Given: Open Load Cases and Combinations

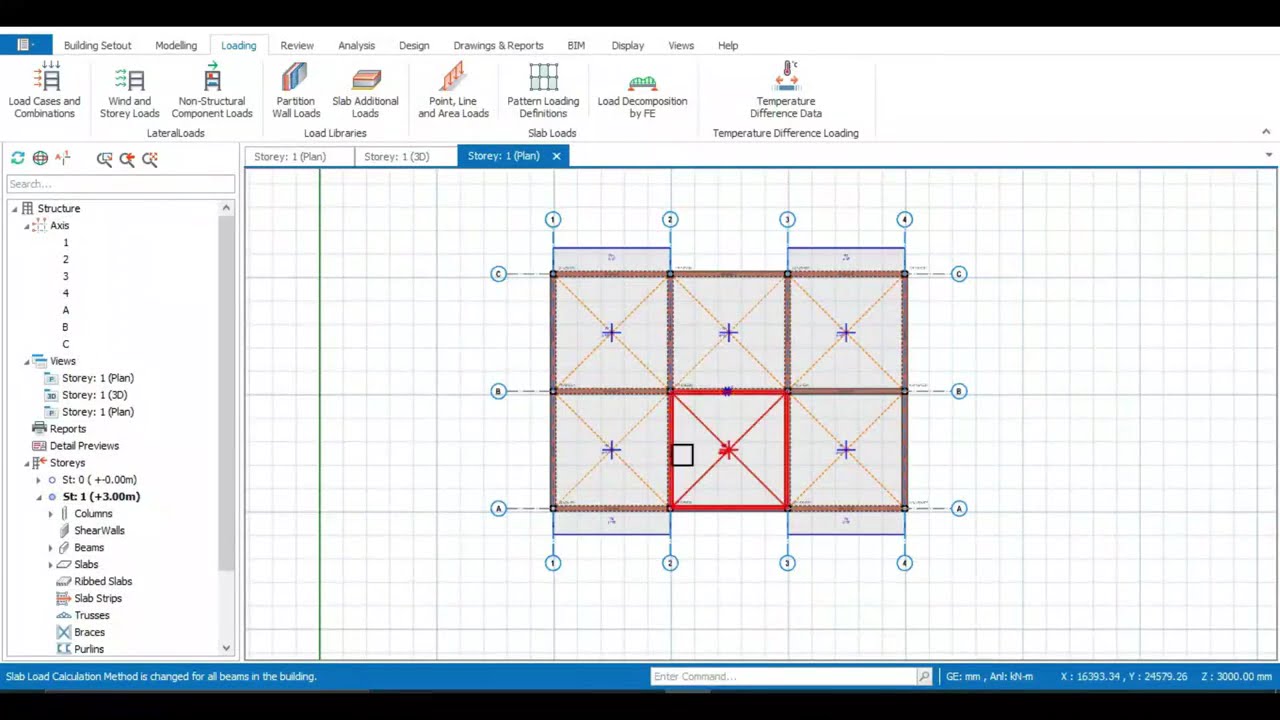Looking at the screenshot, I should (44, 91).
